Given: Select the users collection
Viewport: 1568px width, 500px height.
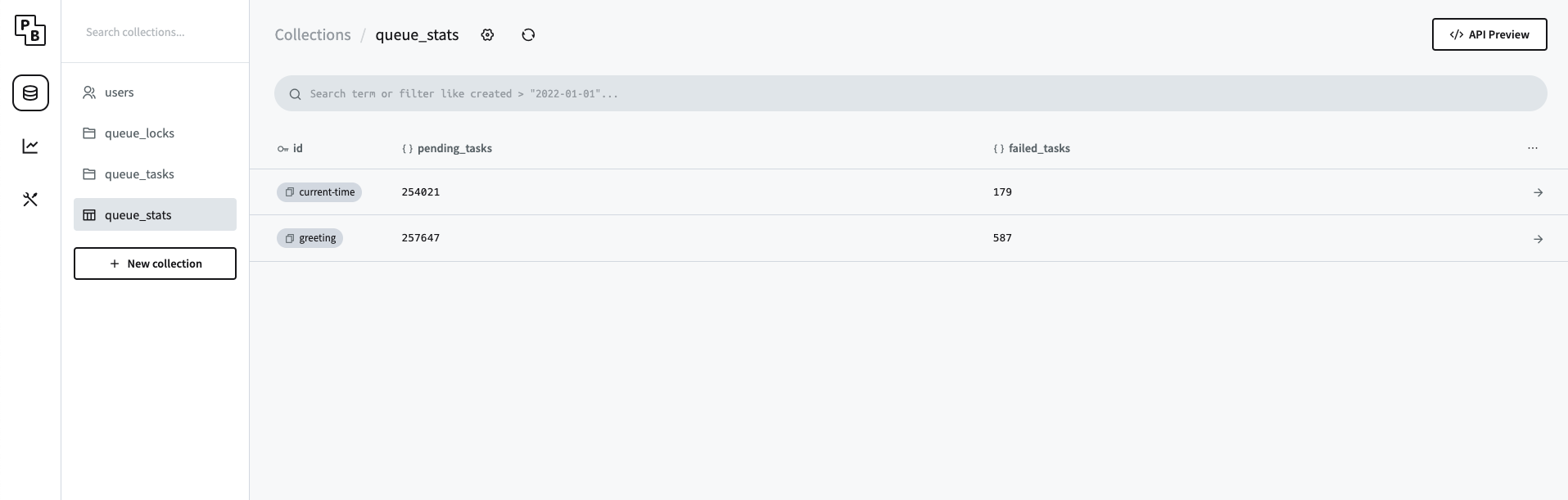Looking at the screenshot, I should pos(155,92).
